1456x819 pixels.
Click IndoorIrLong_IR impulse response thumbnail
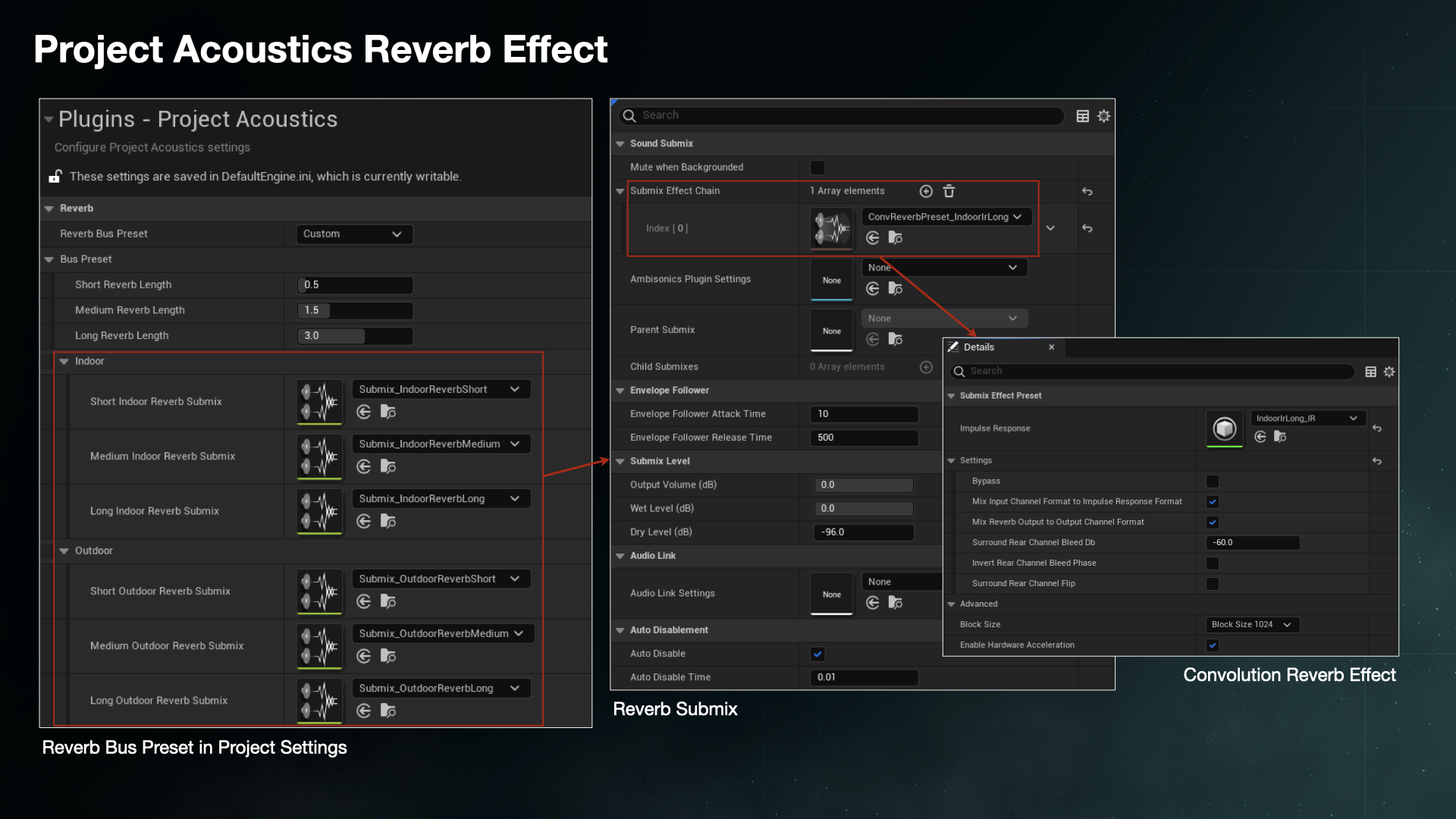(x=1225, y=429)
